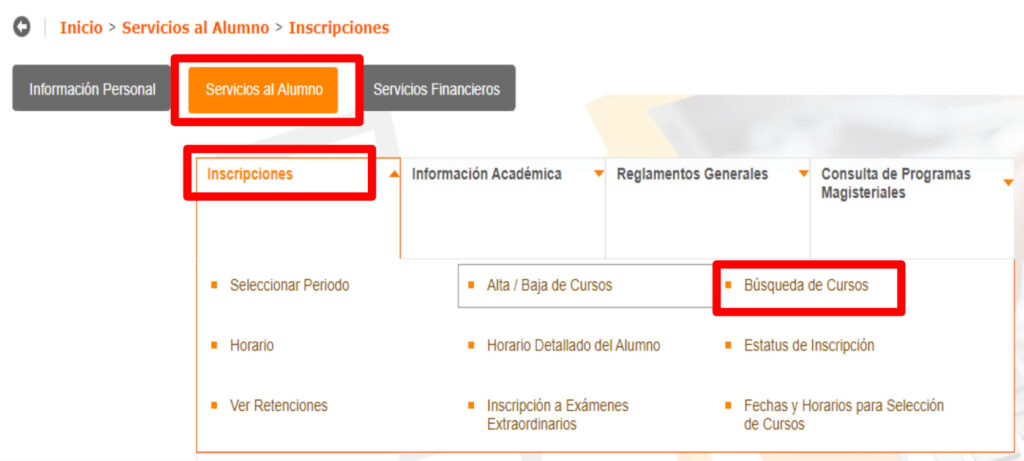Open Servicios al Alumno breadcrumb link
The height and width of the screenshot is (461, 1024).
pos(195,28)
